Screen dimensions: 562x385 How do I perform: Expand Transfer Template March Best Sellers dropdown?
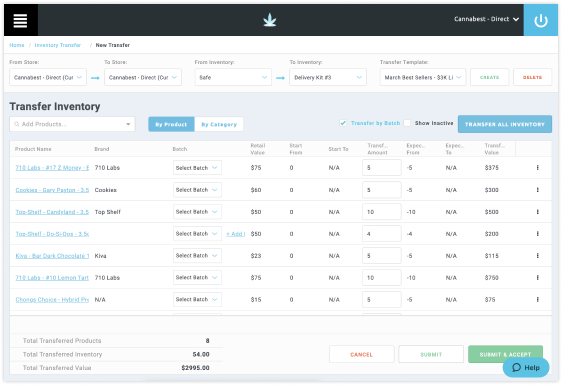423,77
